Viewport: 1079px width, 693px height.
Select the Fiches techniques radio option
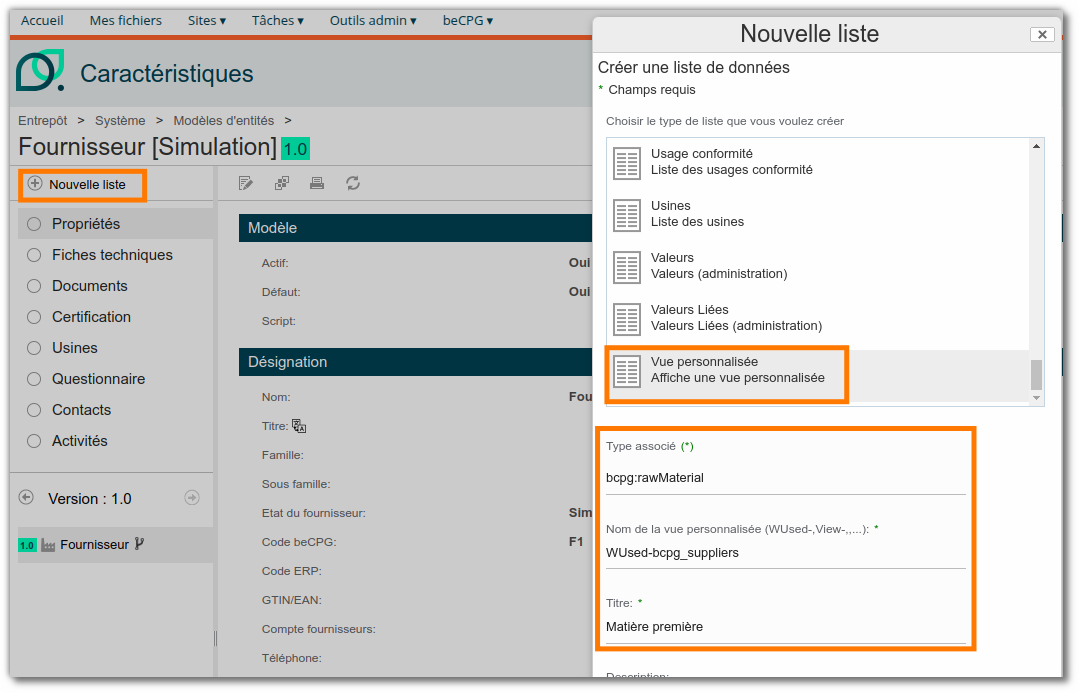click(34, 255)
